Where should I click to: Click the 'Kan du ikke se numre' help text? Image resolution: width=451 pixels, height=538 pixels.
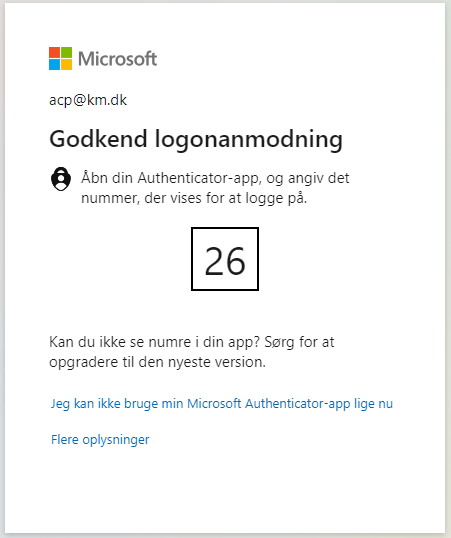[192, 342]
